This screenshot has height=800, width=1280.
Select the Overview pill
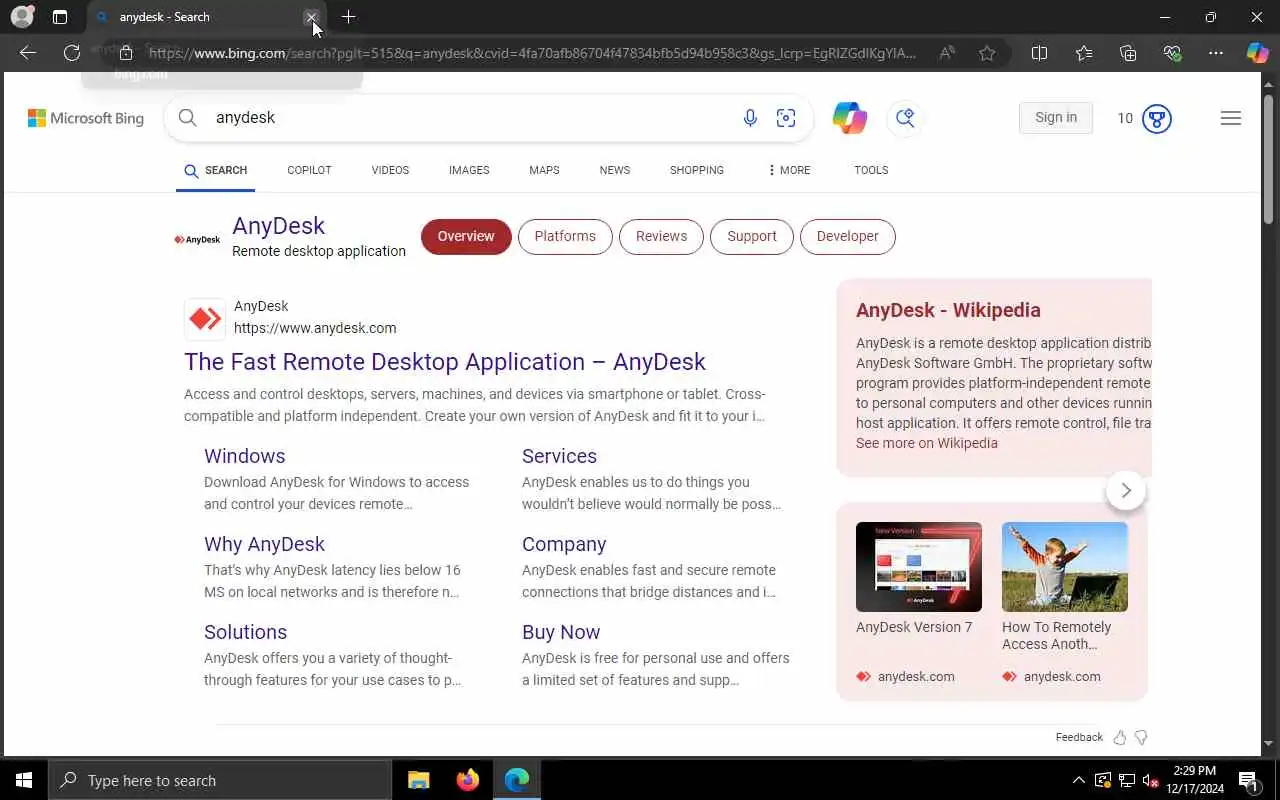466,237
